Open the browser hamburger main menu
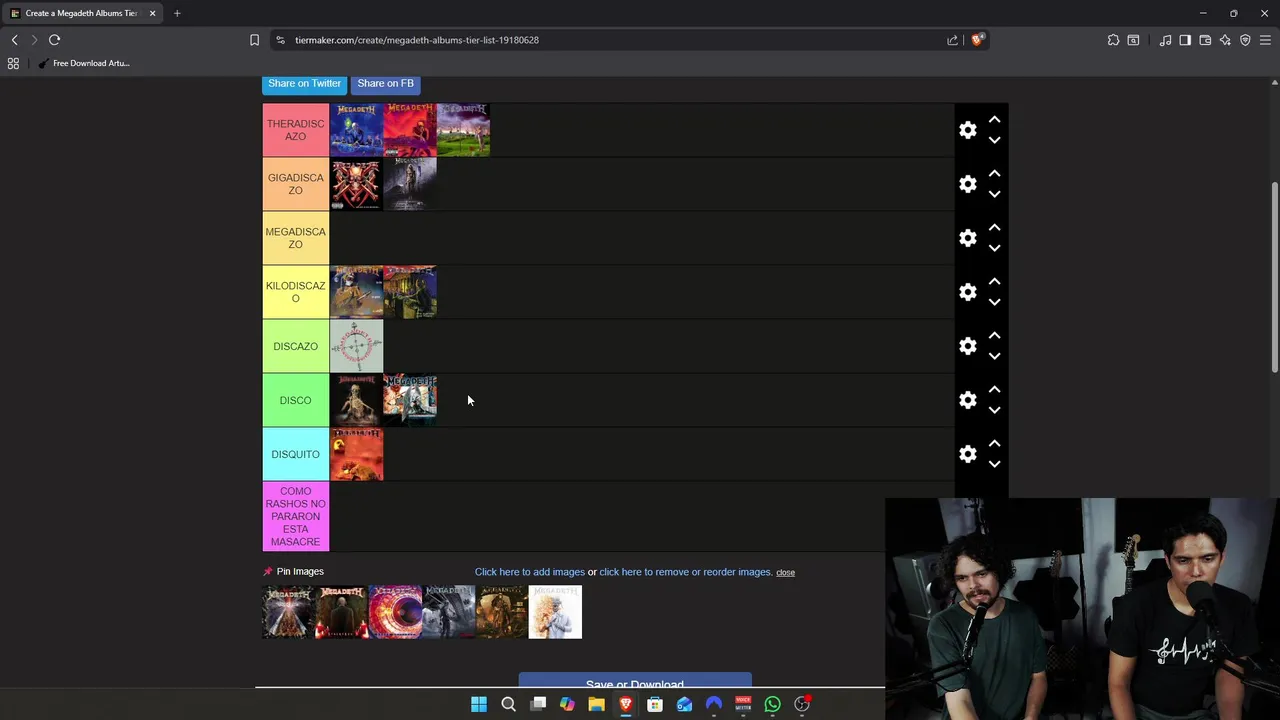This screenshot has width=1280, height=720. 1265,40
